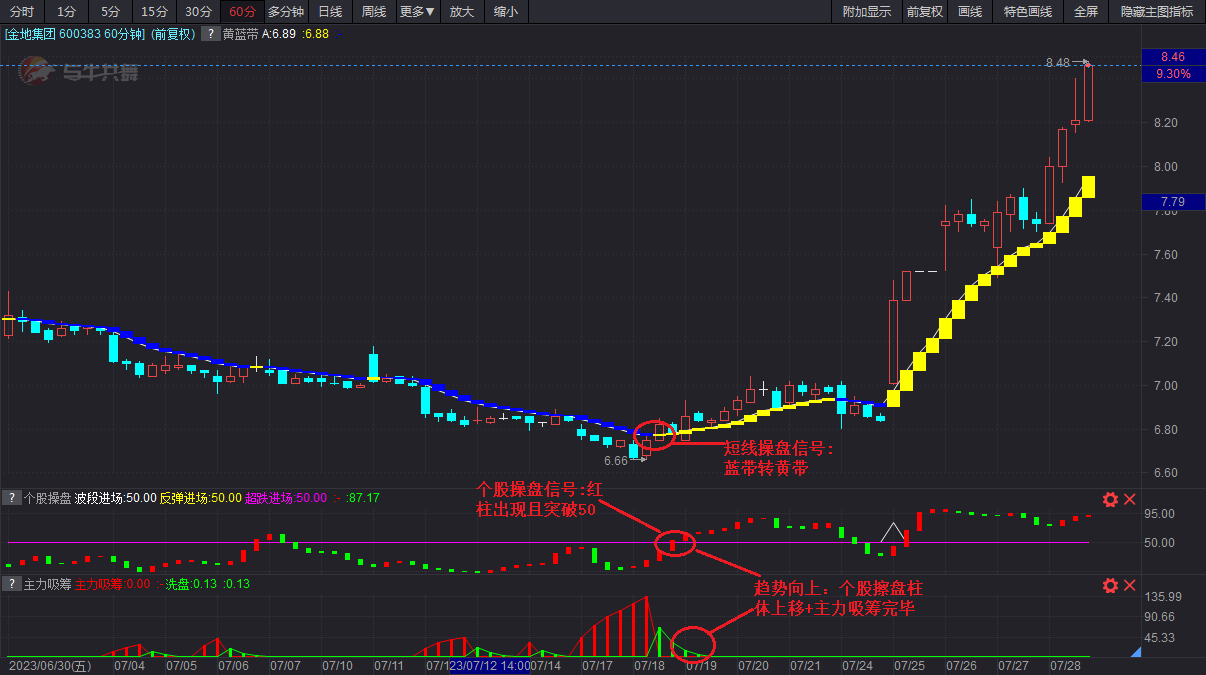This screenshot has width=1206, height=675.
Task: Click the 07/25 date on time axis
Action: 909,665
